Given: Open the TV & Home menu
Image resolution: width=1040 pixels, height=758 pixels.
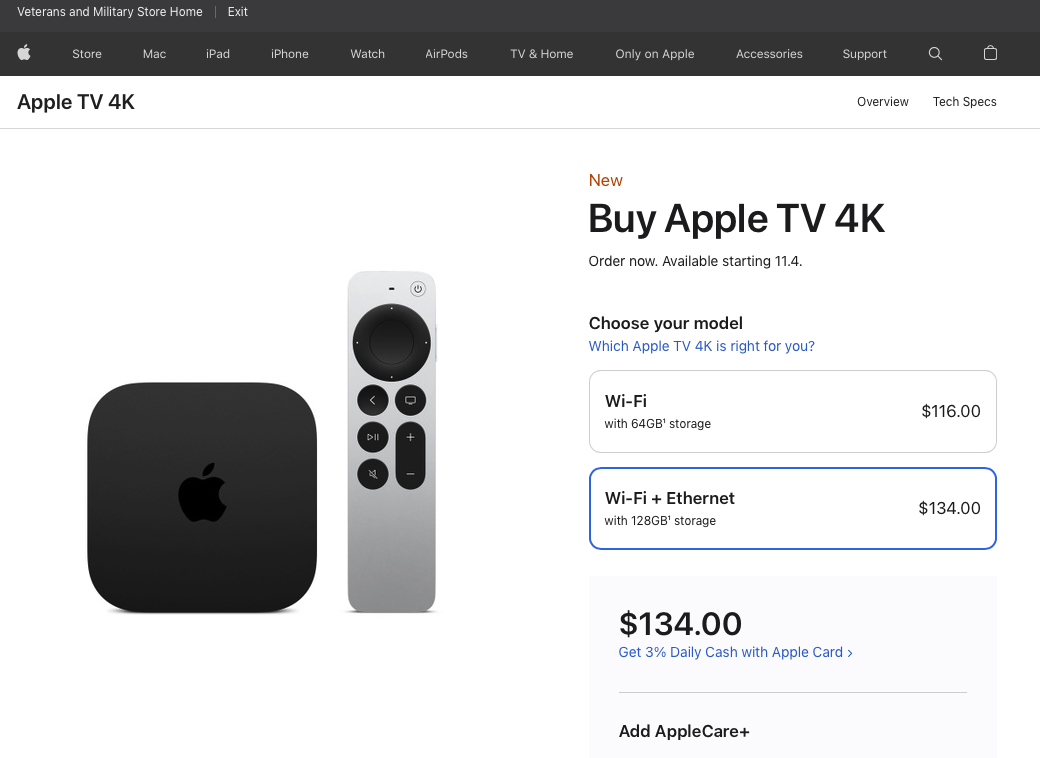Looking at the screenshot, I should click(x=542, y=54).
